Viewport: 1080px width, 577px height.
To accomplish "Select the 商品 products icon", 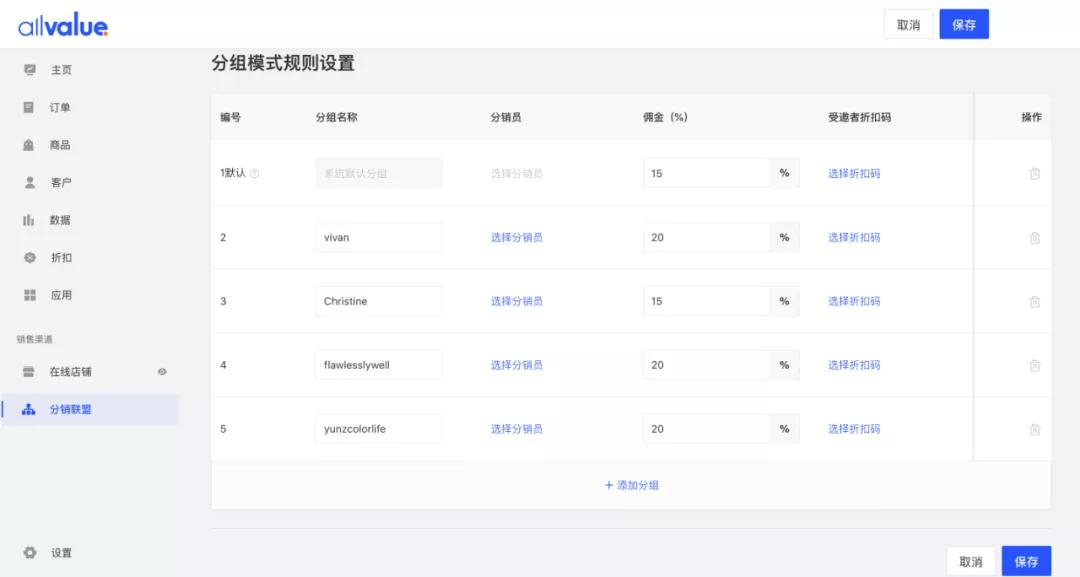I will (x=28, y=144).
